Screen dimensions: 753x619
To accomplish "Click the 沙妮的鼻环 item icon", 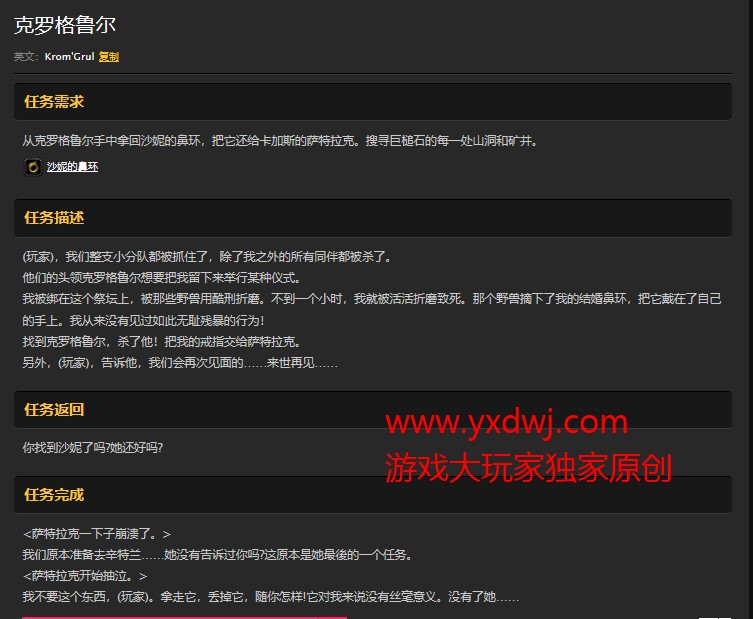I will tap(32, 167).
